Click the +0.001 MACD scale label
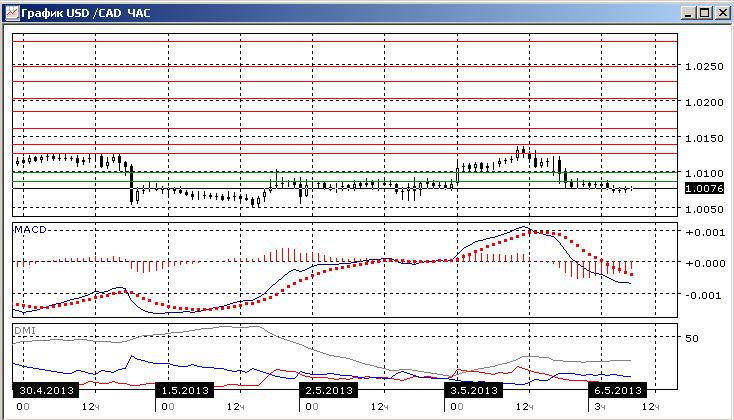The image size is (734, 420). point(705,233)
